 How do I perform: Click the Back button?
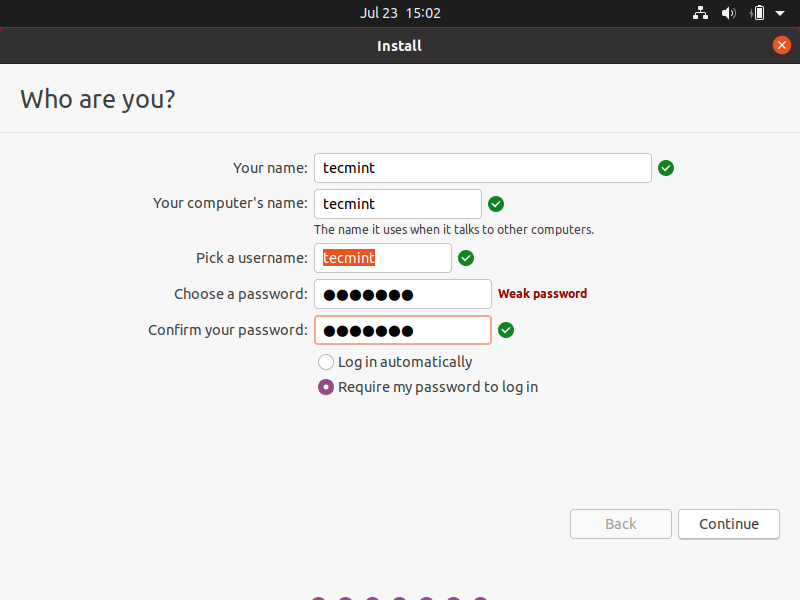[620, 524]
